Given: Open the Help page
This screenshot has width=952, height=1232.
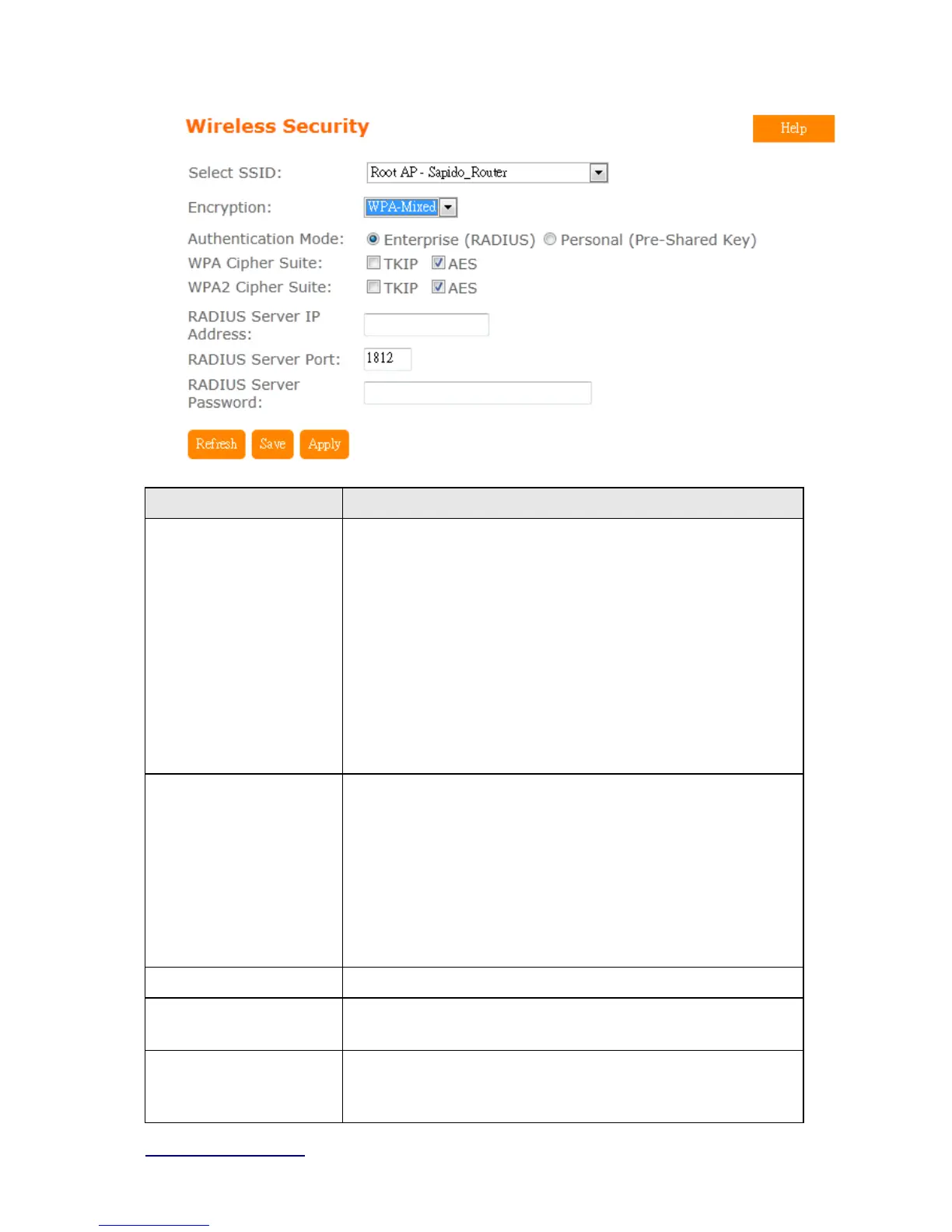Looking at the screenshot, I should pos(793,128).
